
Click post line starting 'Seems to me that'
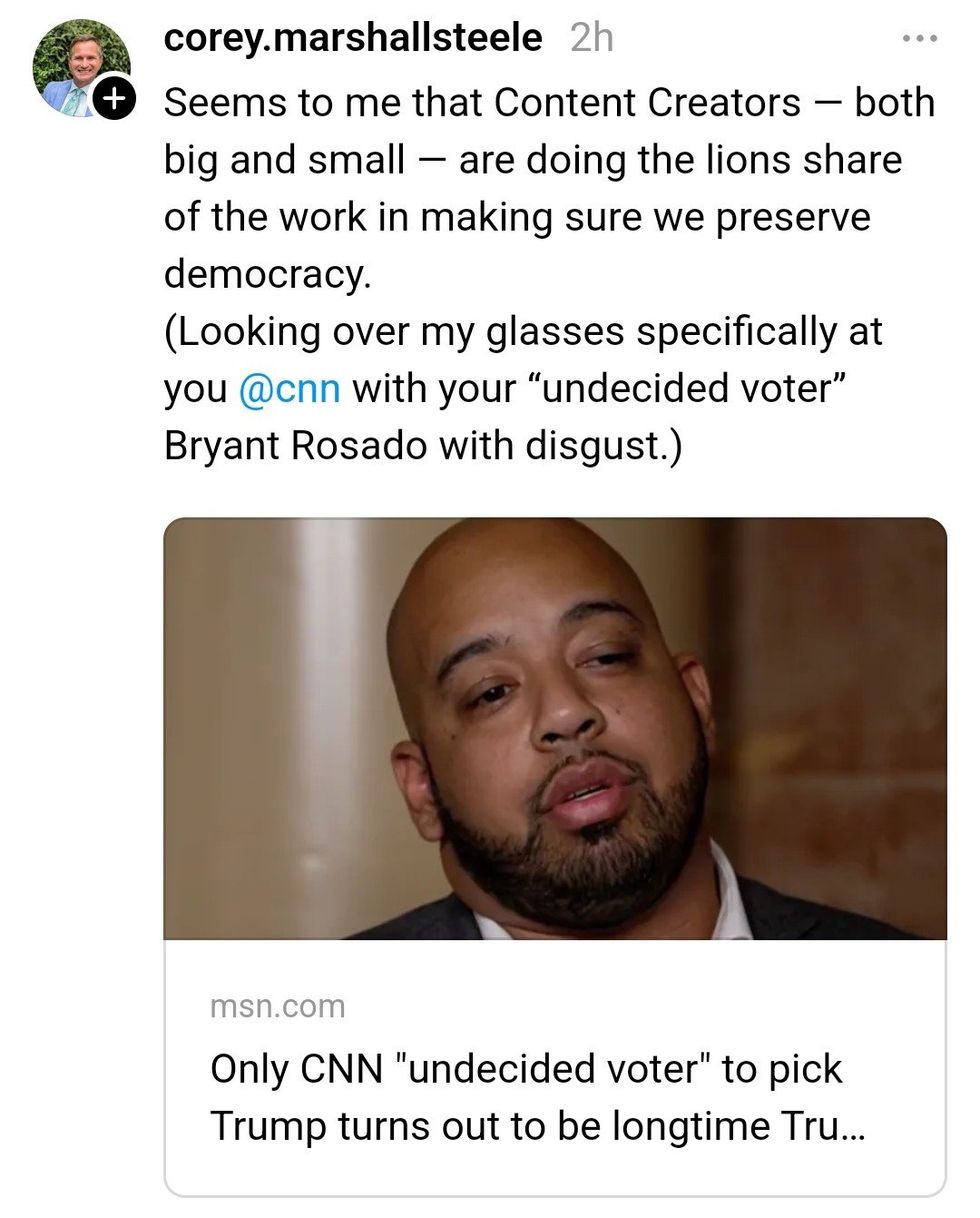coord(548,103)
